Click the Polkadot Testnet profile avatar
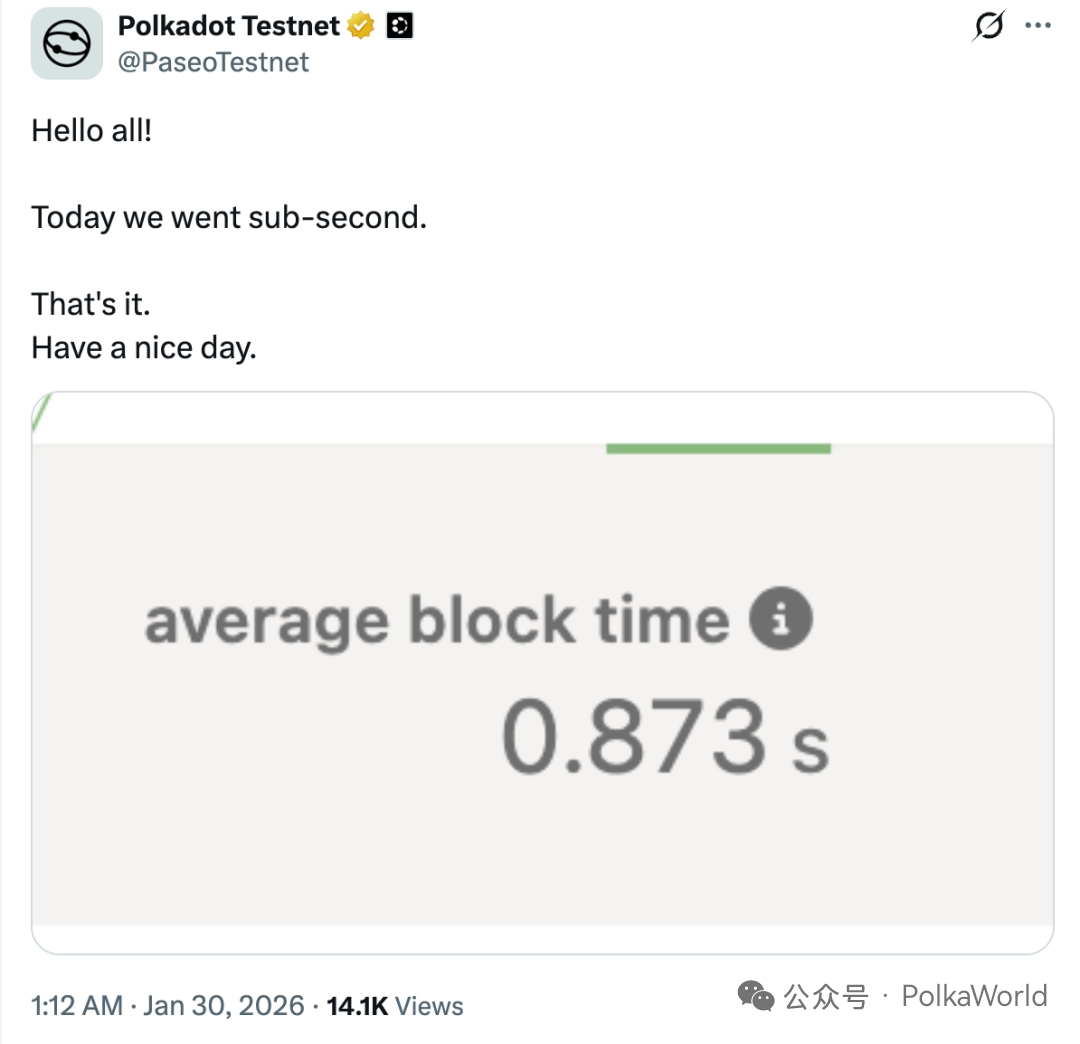 (67, 43)
